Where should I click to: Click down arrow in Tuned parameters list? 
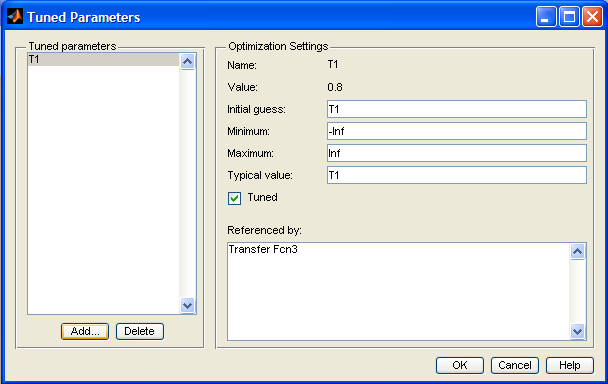188,305
